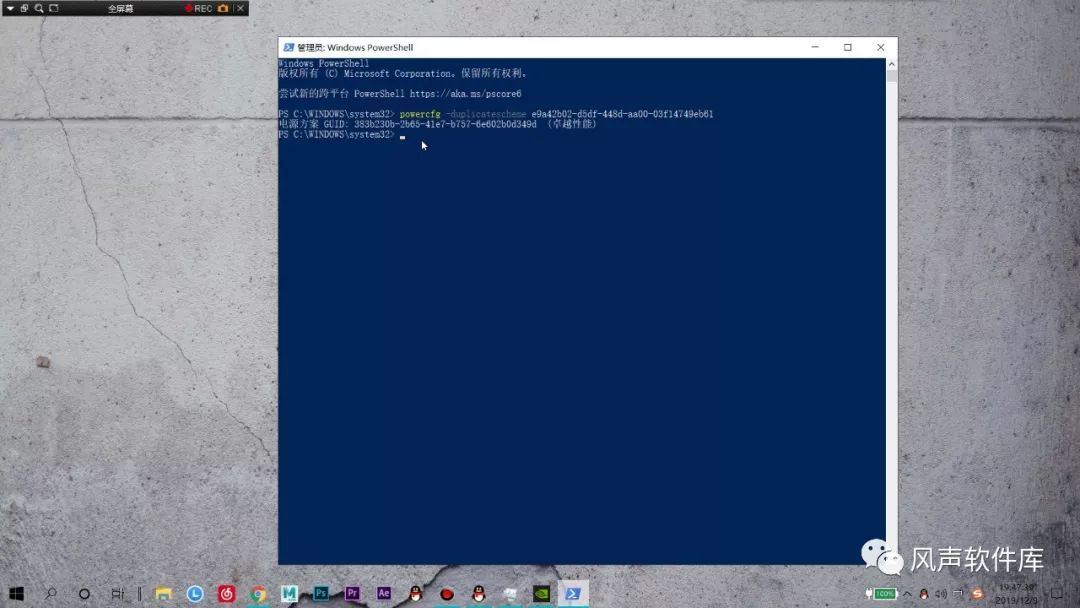
Task: Expand hidden tray icons with the chevron
Action: (x=907, y=593)
